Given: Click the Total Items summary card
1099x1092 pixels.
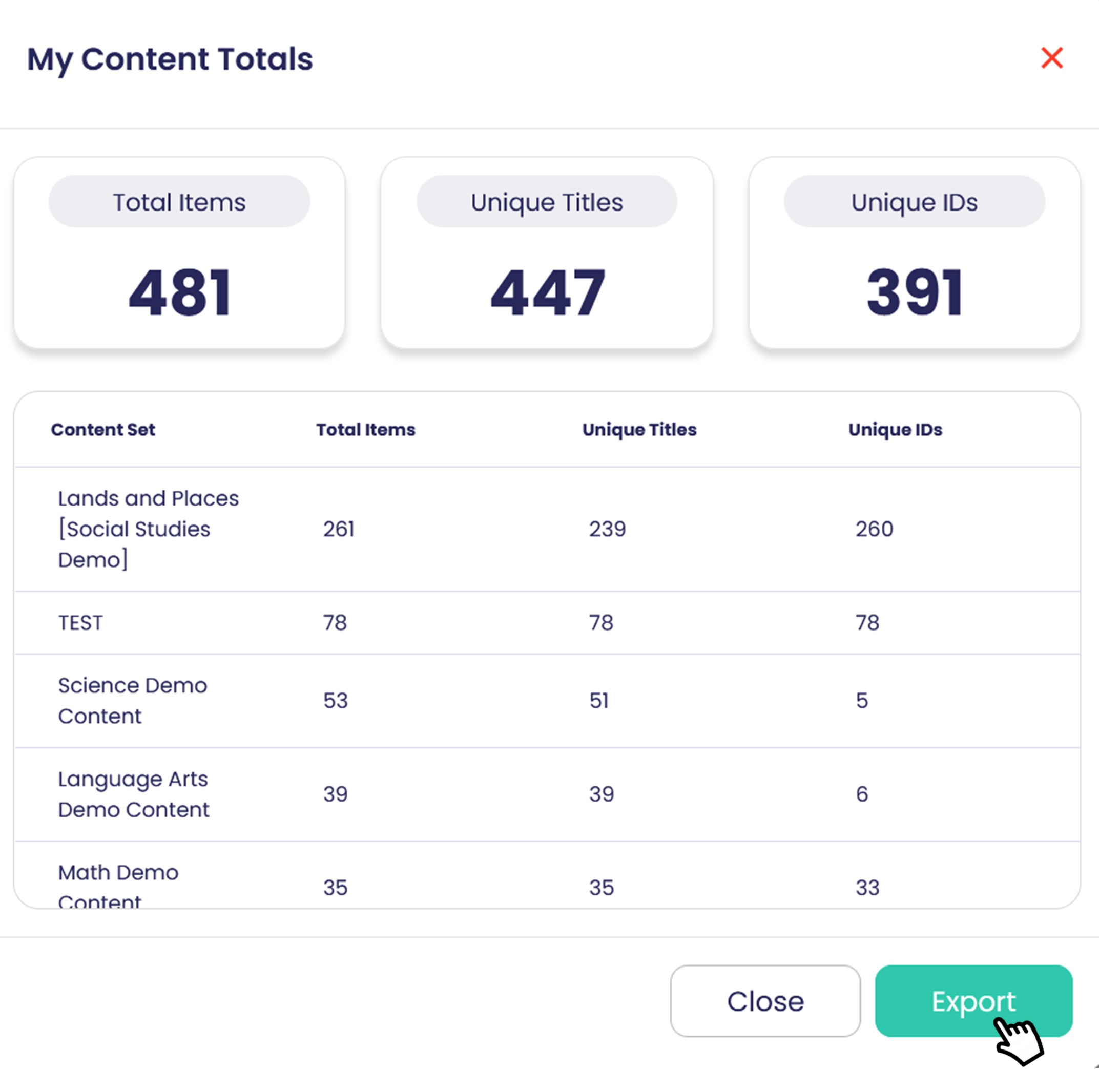Looking at the screenshot, I should coord(179,253).
